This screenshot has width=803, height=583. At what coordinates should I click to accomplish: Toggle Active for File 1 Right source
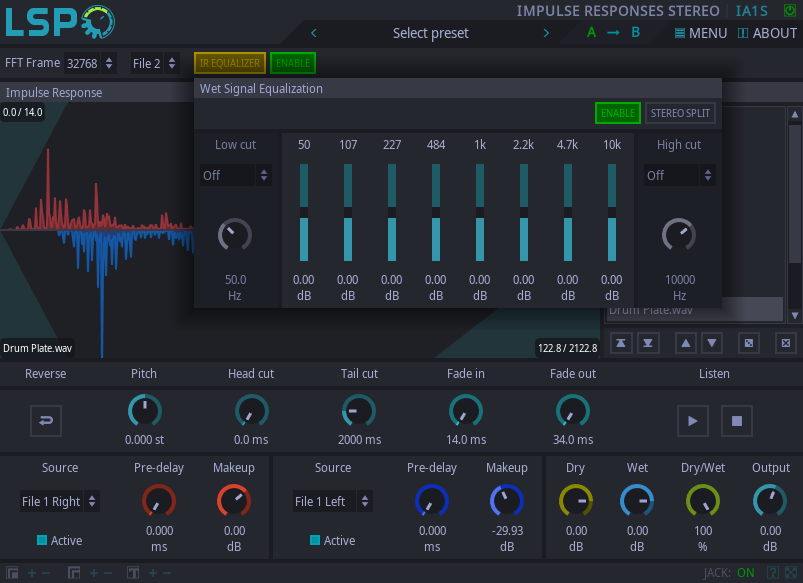(42, 540)
